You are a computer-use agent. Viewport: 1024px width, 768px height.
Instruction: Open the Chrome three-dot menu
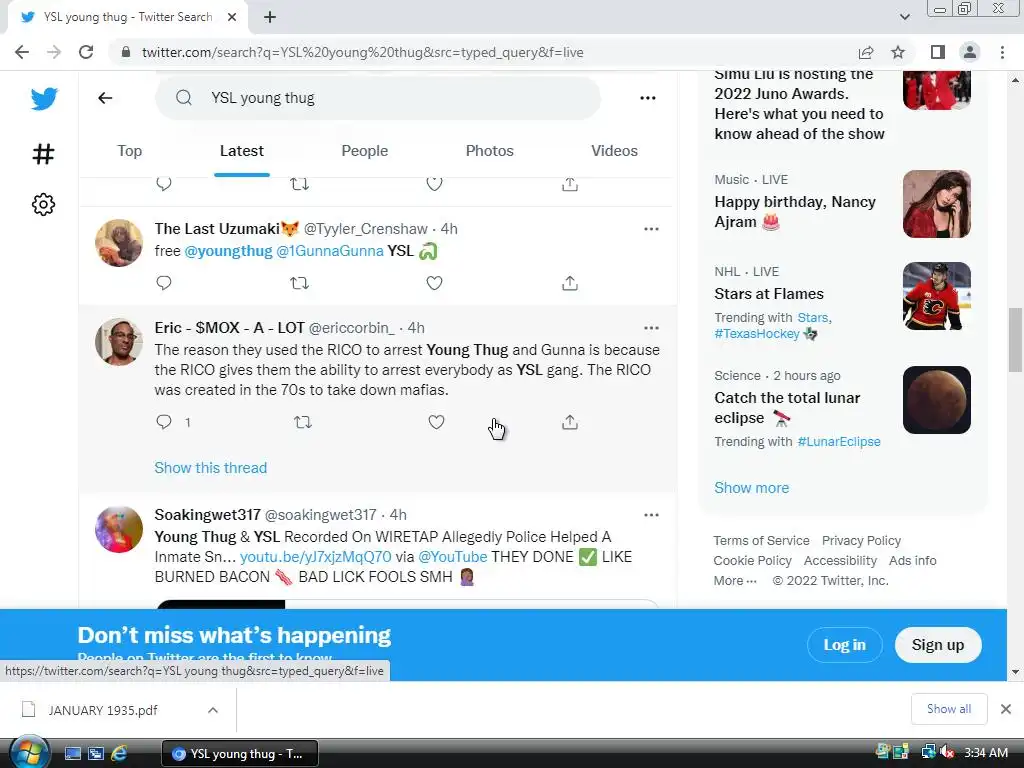pyautogui.click(x=1002, y=52)
